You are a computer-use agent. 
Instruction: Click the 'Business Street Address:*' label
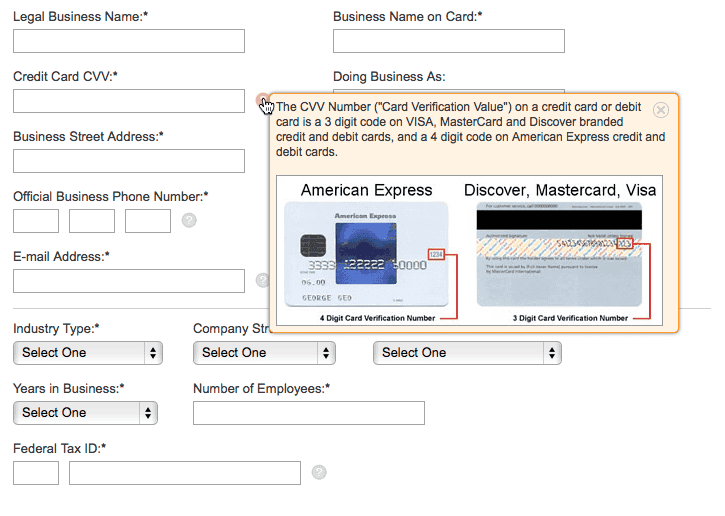(x=88, y=136)
